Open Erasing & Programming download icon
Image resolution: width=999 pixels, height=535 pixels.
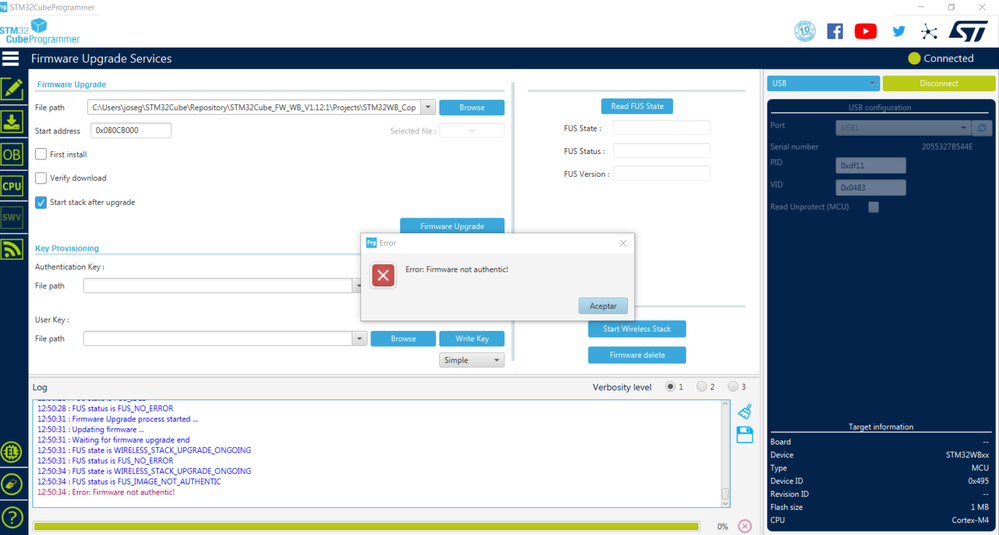pyautogui.click(x=12, y=121)
